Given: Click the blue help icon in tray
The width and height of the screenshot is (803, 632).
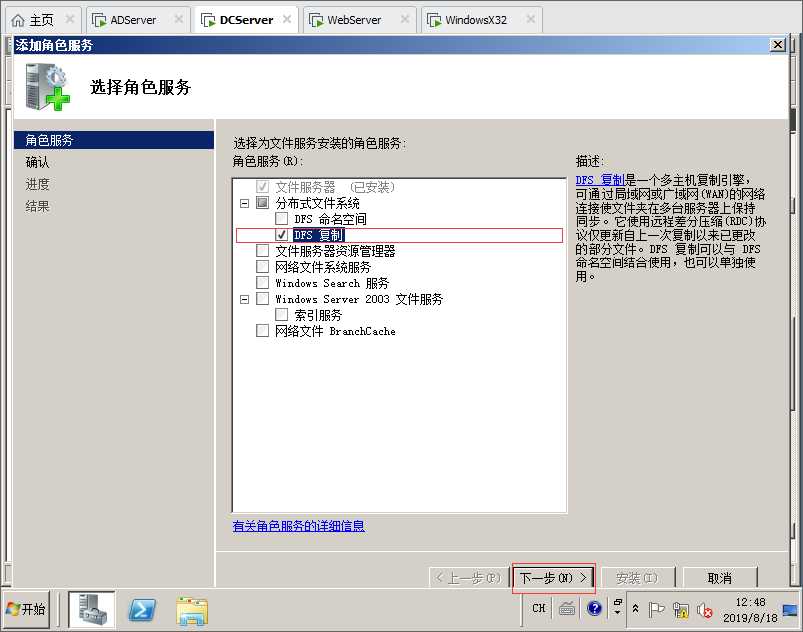Looking at the screenshot, I should coord(595,608).
